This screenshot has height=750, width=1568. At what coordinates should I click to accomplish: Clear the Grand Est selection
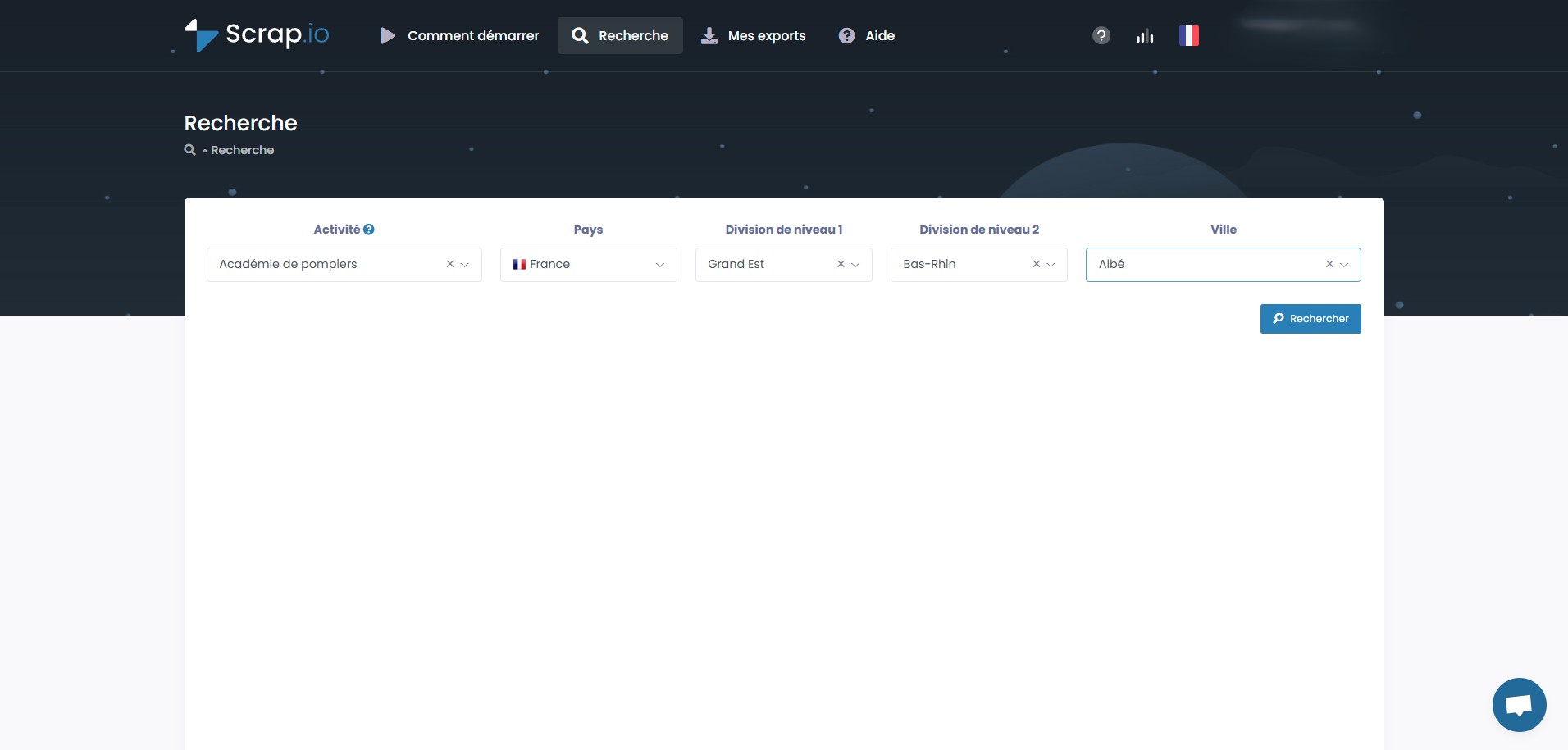pos(841,264)
